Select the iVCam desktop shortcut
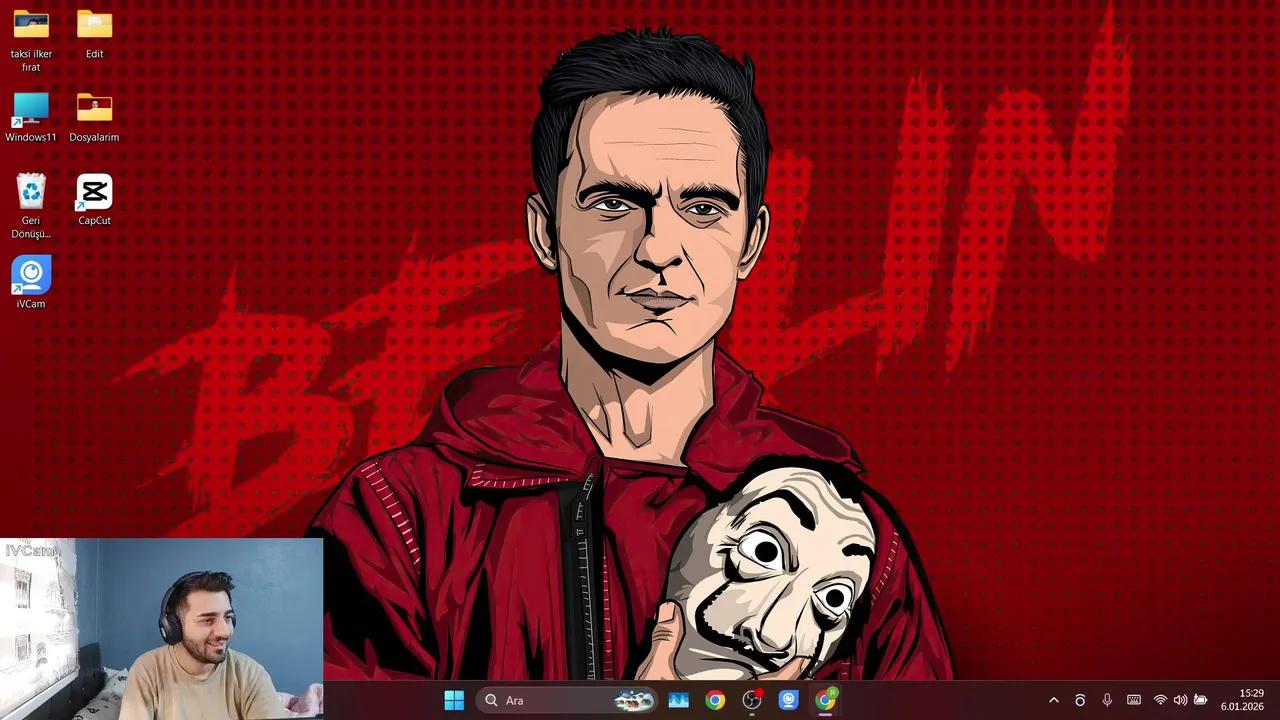This screenshot has height=720, width=1280. click(31, 283)
